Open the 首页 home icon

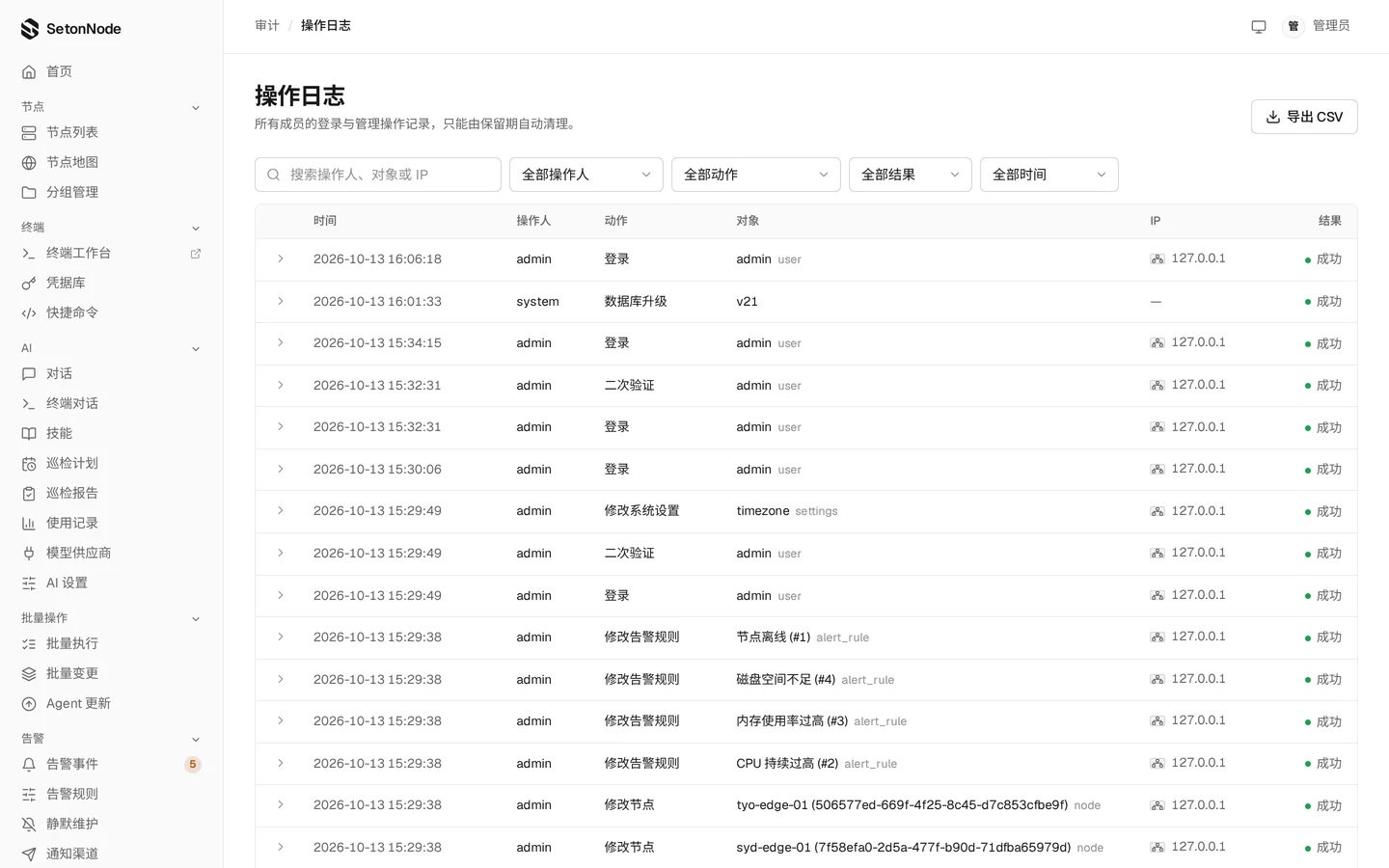(x=29, y=71)
